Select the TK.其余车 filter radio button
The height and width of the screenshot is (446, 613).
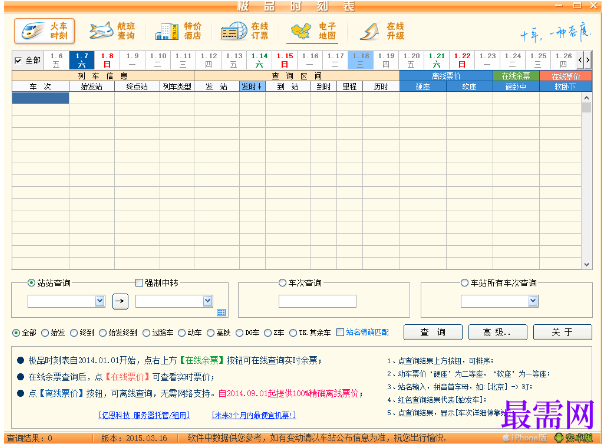pos(293,333)
